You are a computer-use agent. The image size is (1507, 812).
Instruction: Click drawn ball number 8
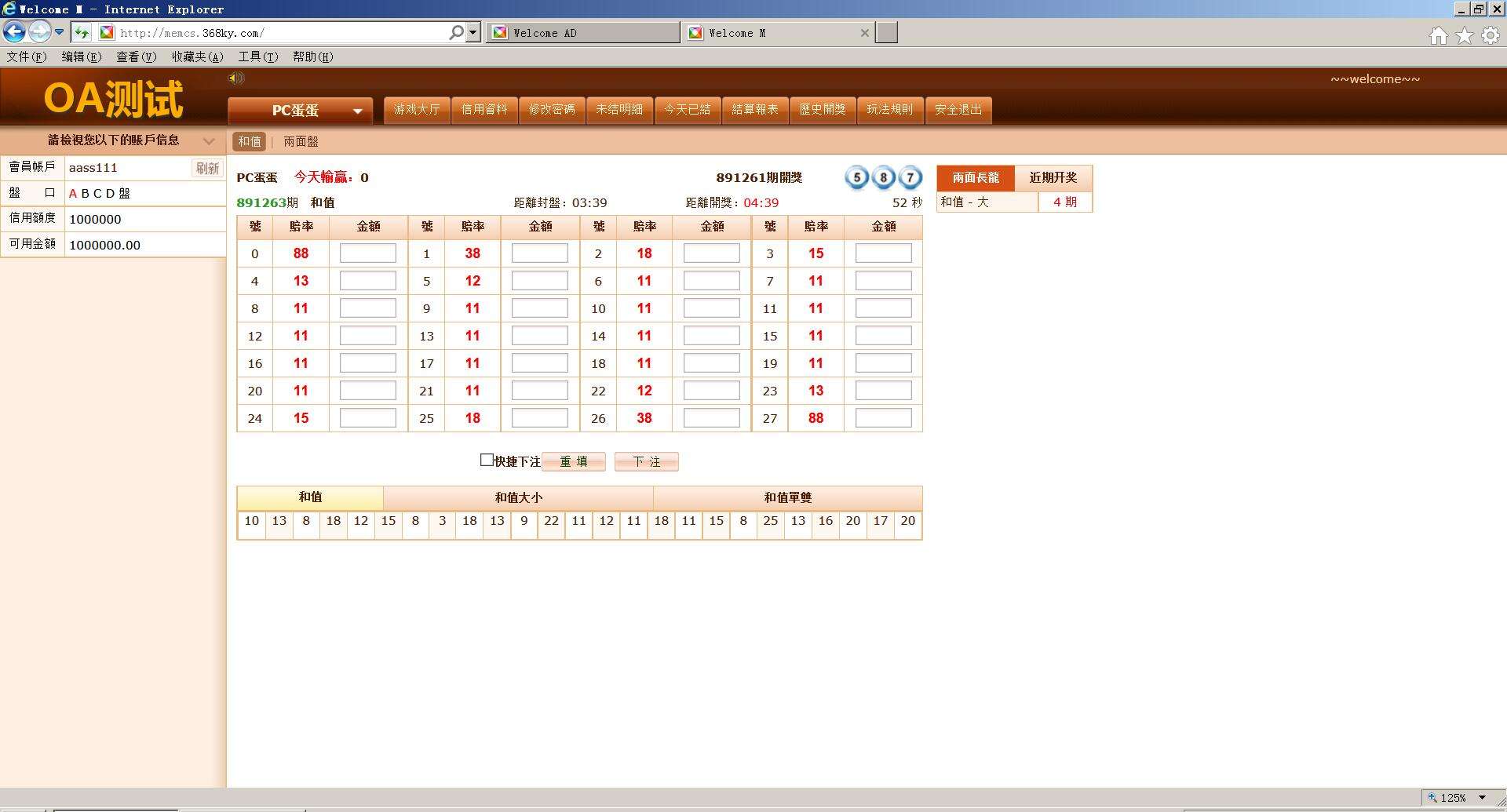click(x=884, y=177)
